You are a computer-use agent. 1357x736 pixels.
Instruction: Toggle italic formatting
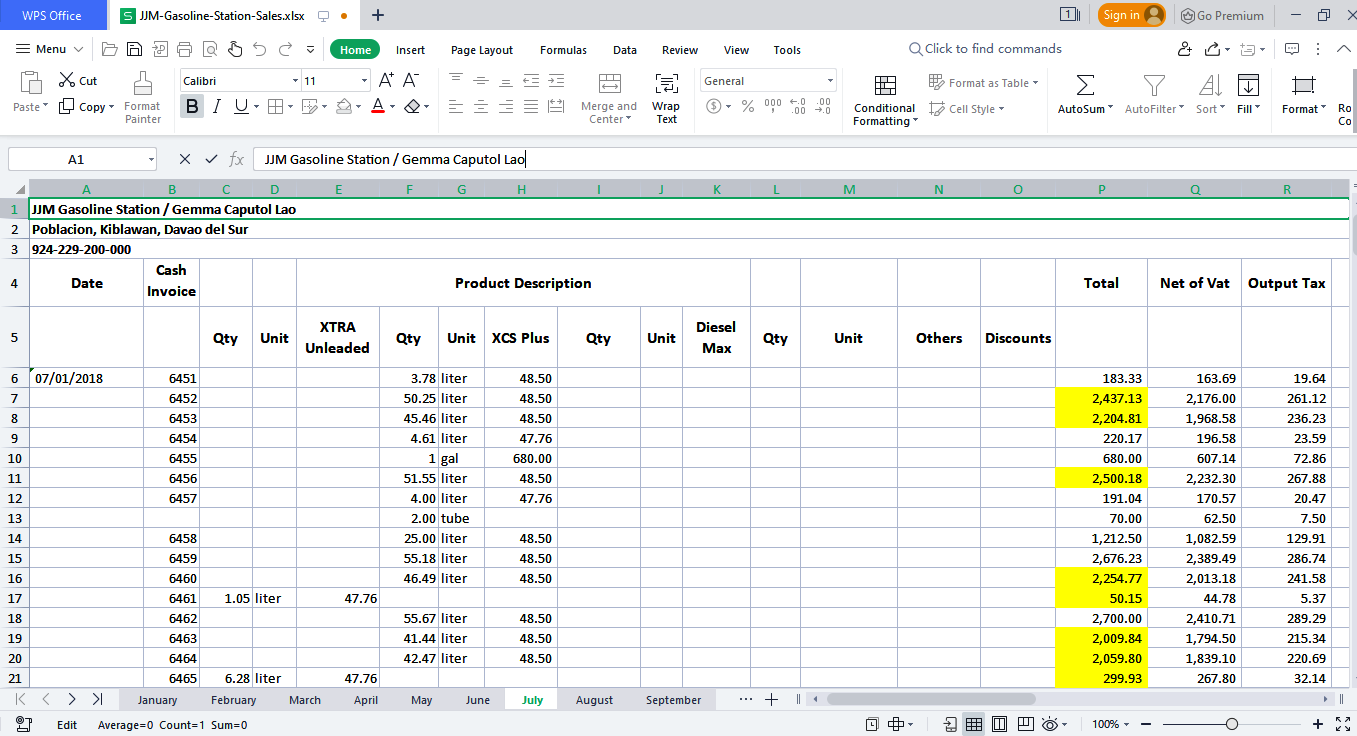tap(216, 106)
